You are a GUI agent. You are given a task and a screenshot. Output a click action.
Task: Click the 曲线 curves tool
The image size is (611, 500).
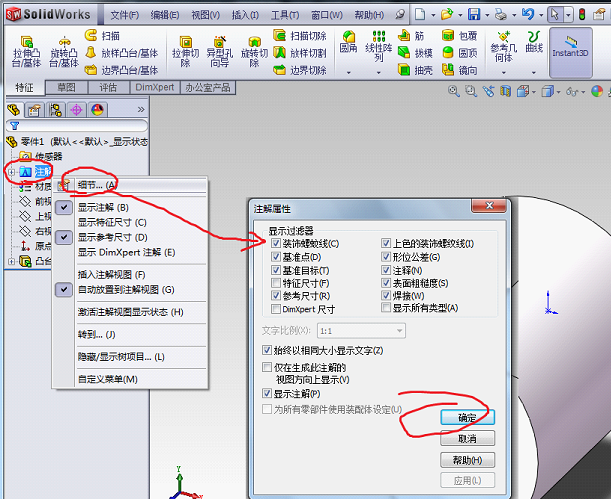[534, 42]
